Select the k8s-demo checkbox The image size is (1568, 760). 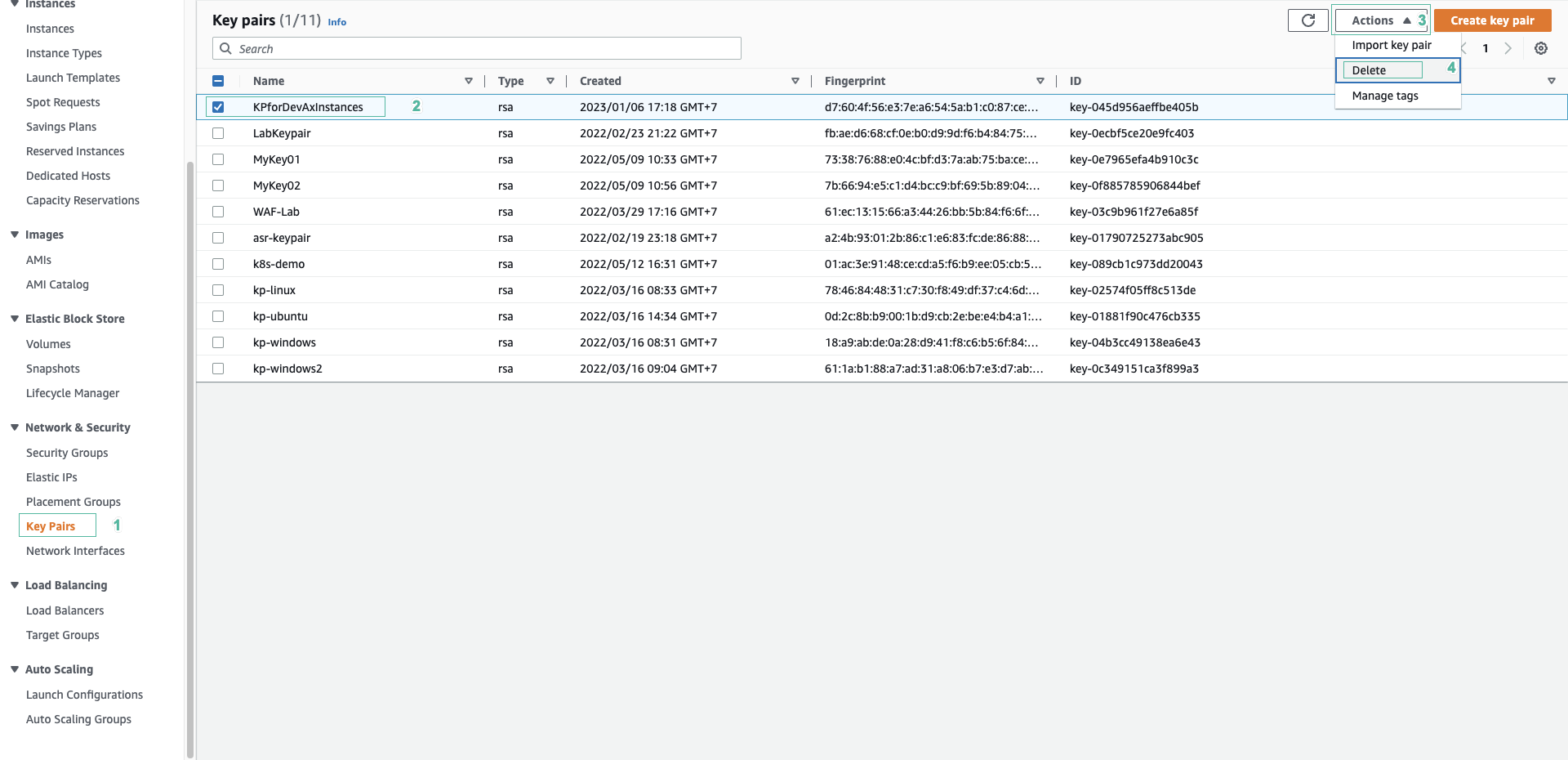218,264
